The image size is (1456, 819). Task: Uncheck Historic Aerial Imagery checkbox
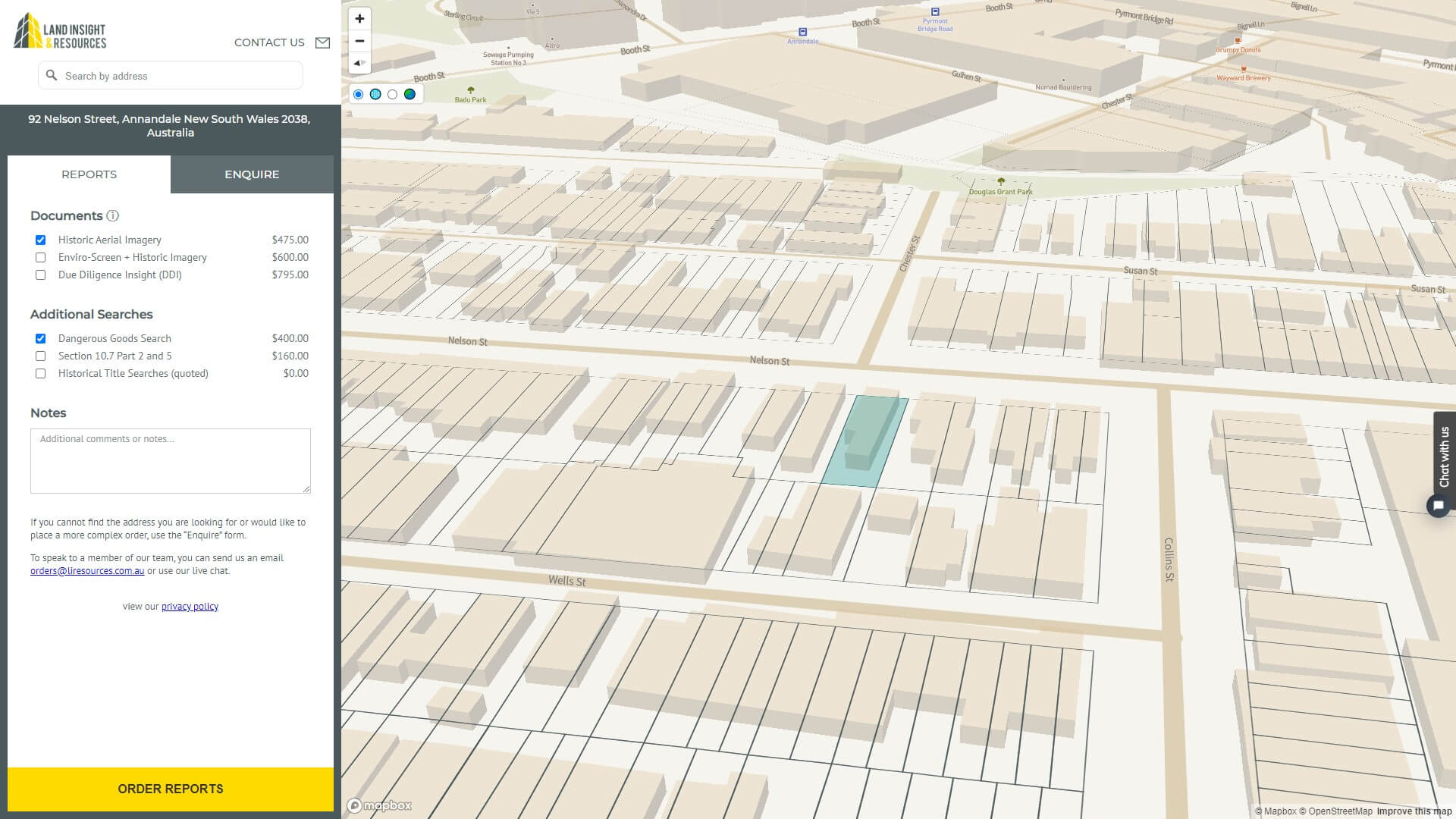tap(41, 240)
